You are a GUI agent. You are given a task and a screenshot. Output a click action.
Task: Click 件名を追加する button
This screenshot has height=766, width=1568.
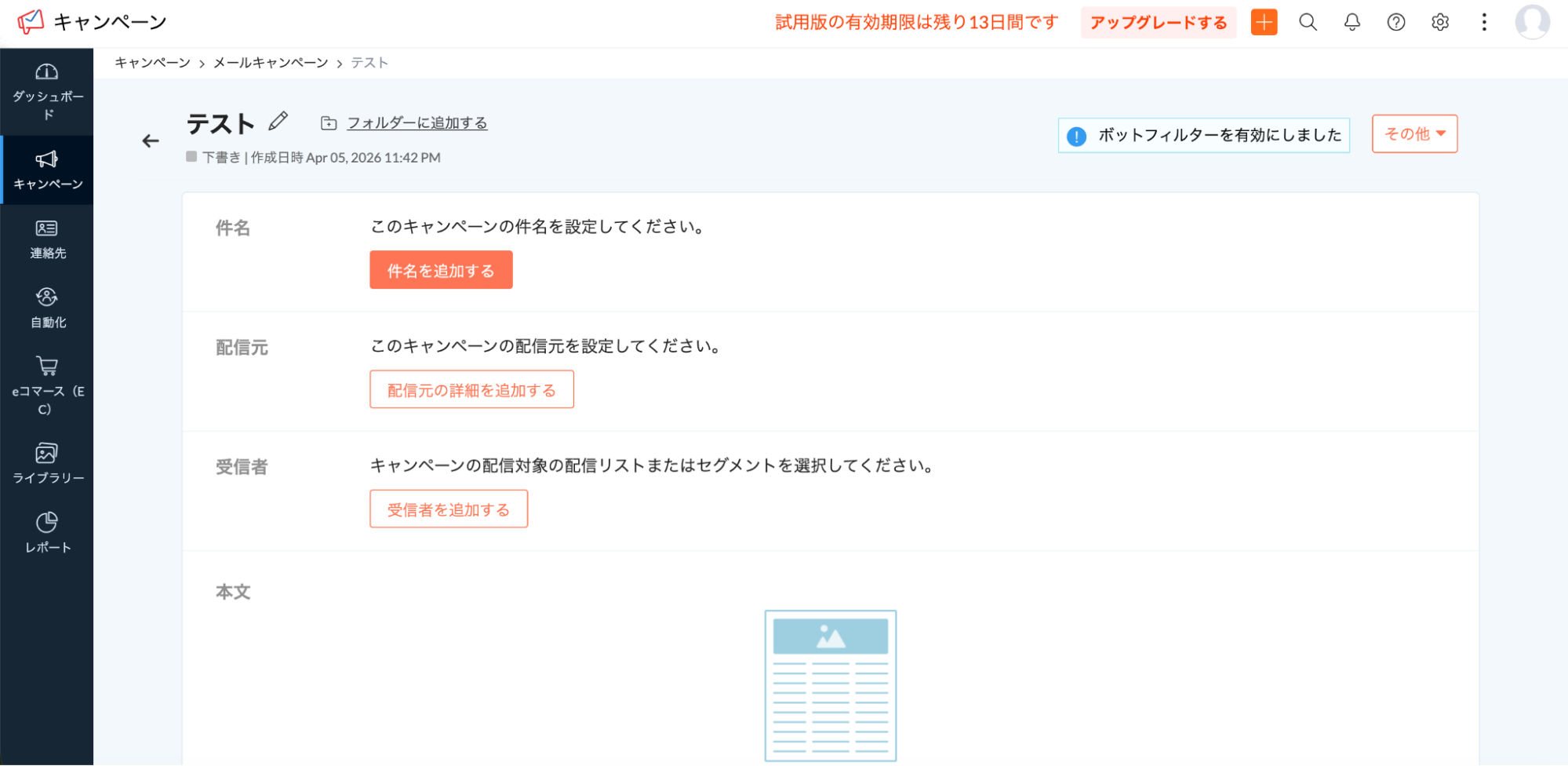[x=441, y=270]
